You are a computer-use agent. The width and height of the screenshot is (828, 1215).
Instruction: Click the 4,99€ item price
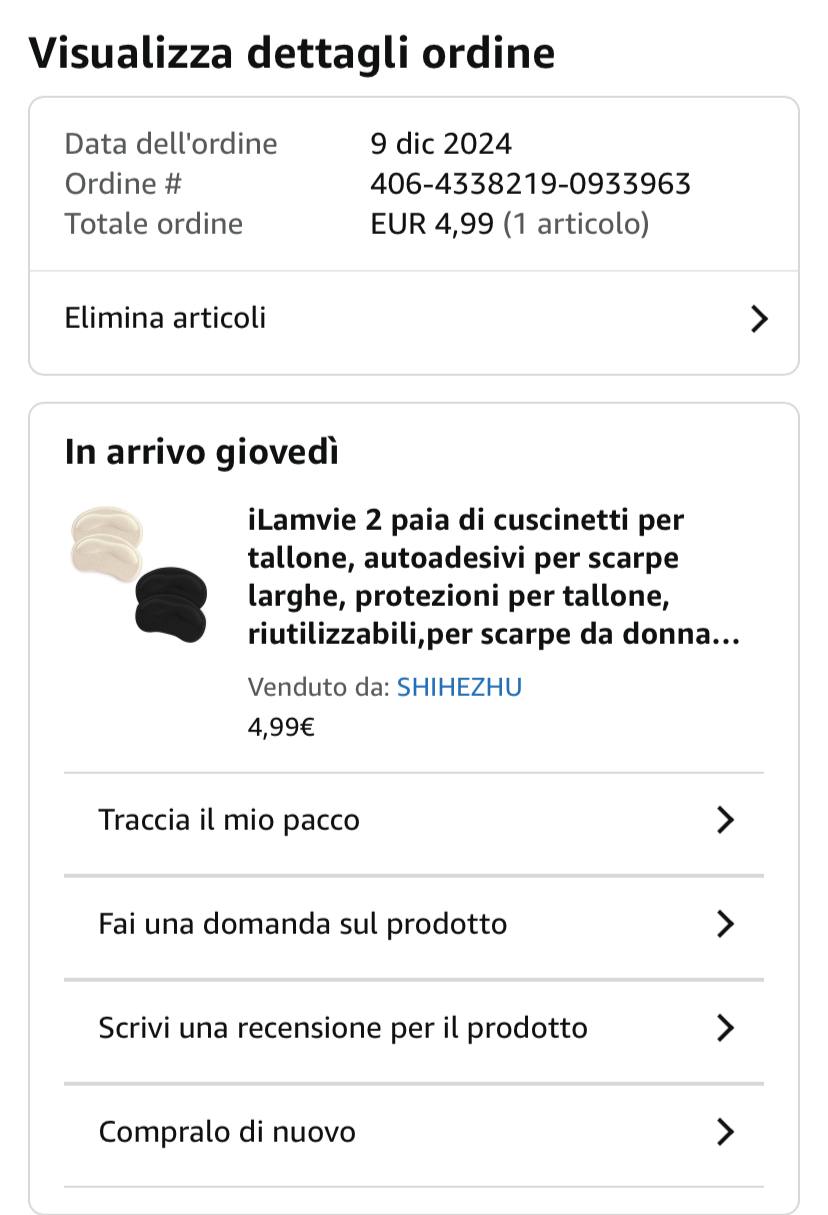[x=281, y=727]
